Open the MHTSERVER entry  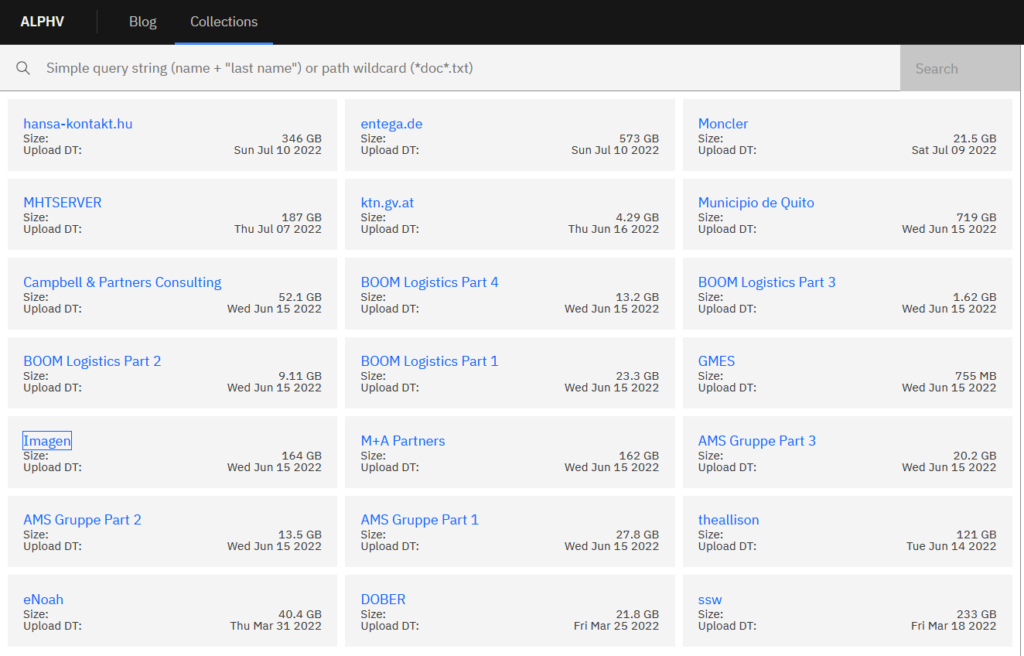(62, 202)
